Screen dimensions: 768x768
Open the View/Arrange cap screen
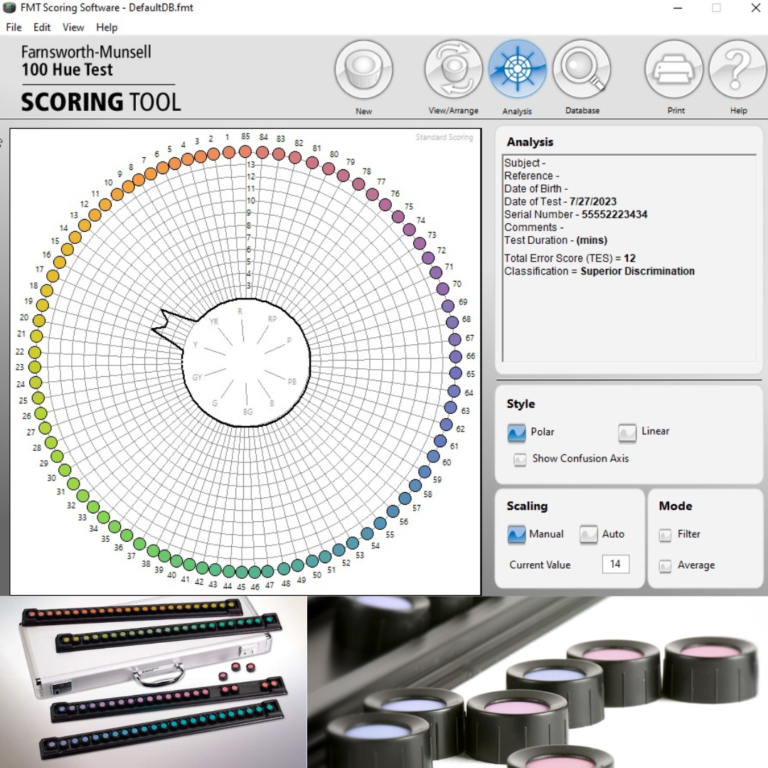453,70
